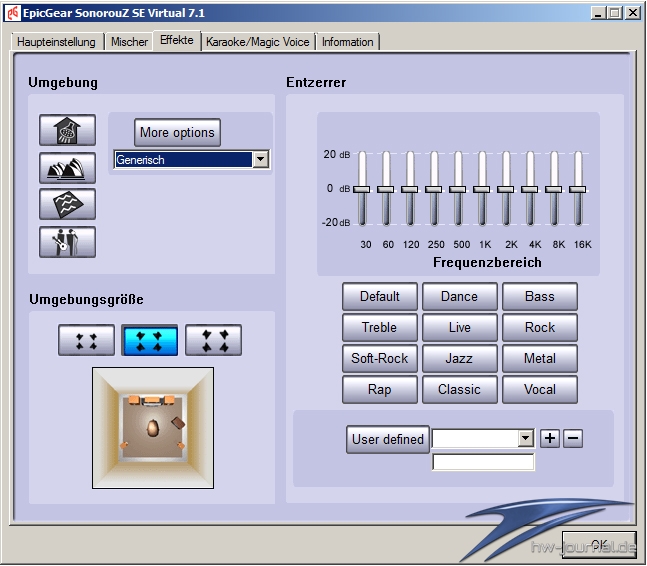Click the 250 Hz equalizer slider handle

click(434, 189)
